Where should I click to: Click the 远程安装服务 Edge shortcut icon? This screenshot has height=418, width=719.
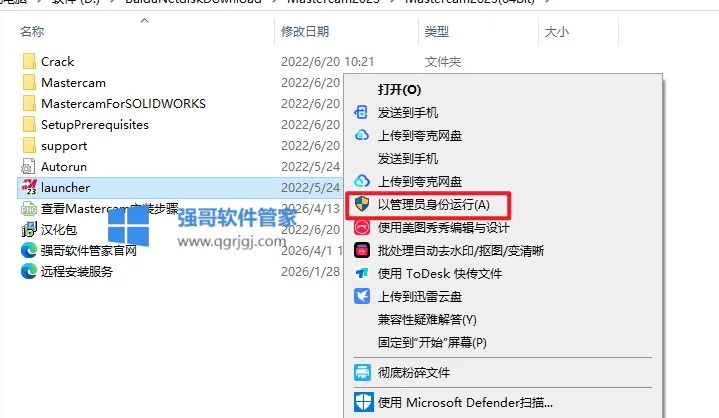(x=29, y=271)
